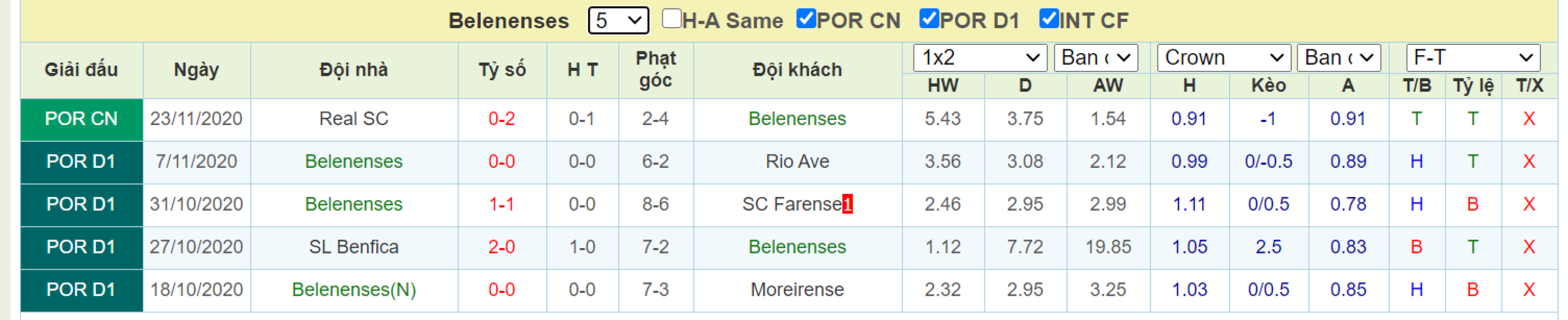The height and width of the screenshot is (320, 1568).
Task: Uncheck the POR D1 filter checkbox
Action: [x=929, y=18]
